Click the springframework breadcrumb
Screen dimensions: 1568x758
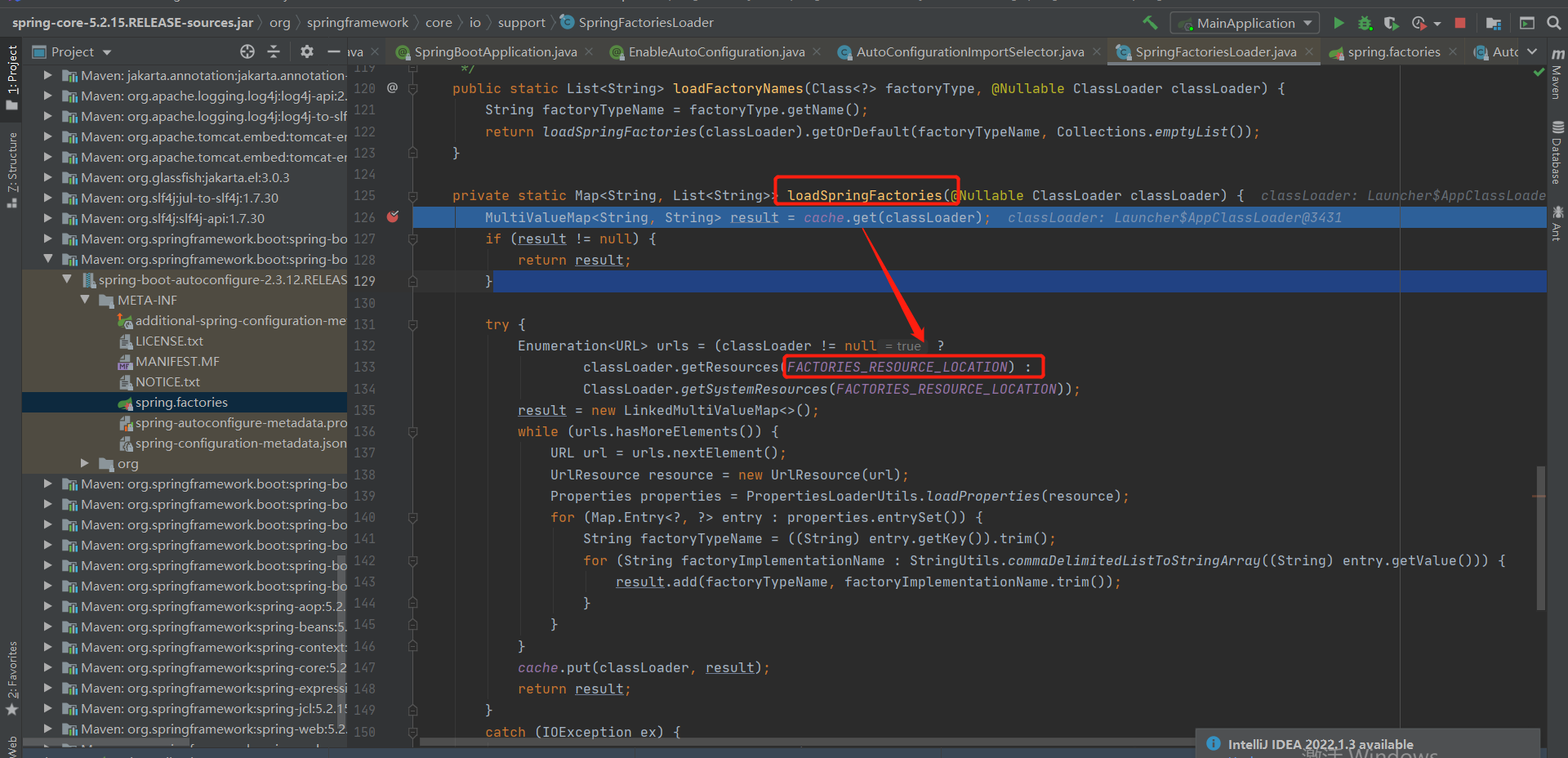click(358, 22)
